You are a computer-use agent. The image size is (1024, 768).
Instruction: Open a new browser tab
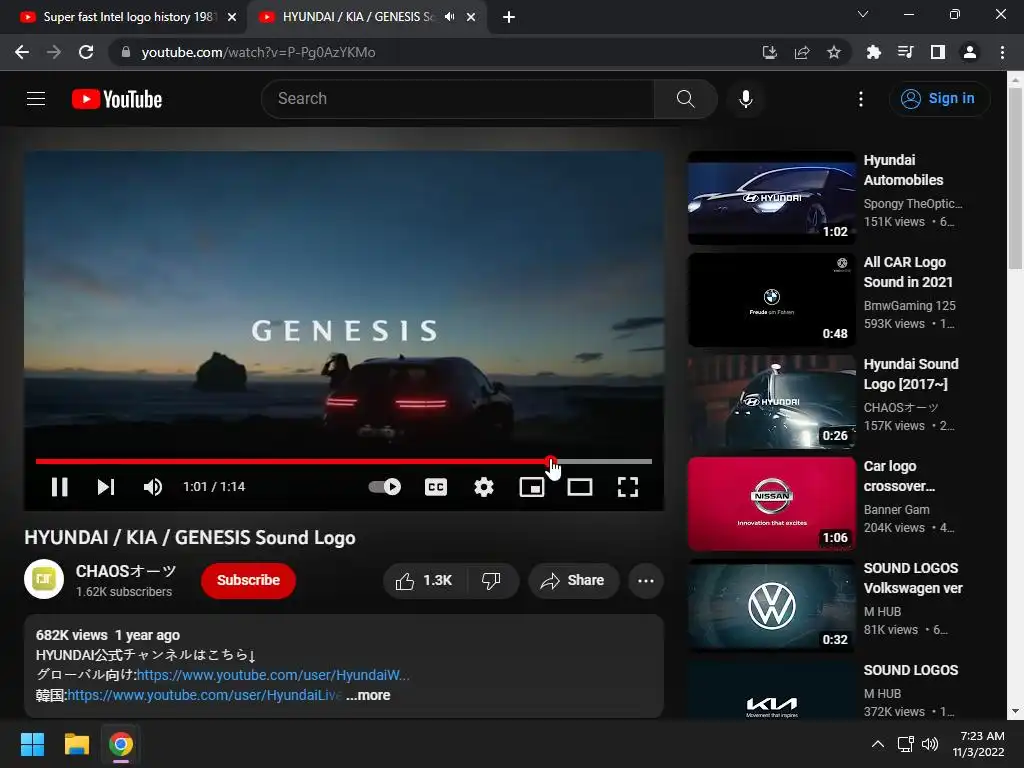tap(509, 18)
